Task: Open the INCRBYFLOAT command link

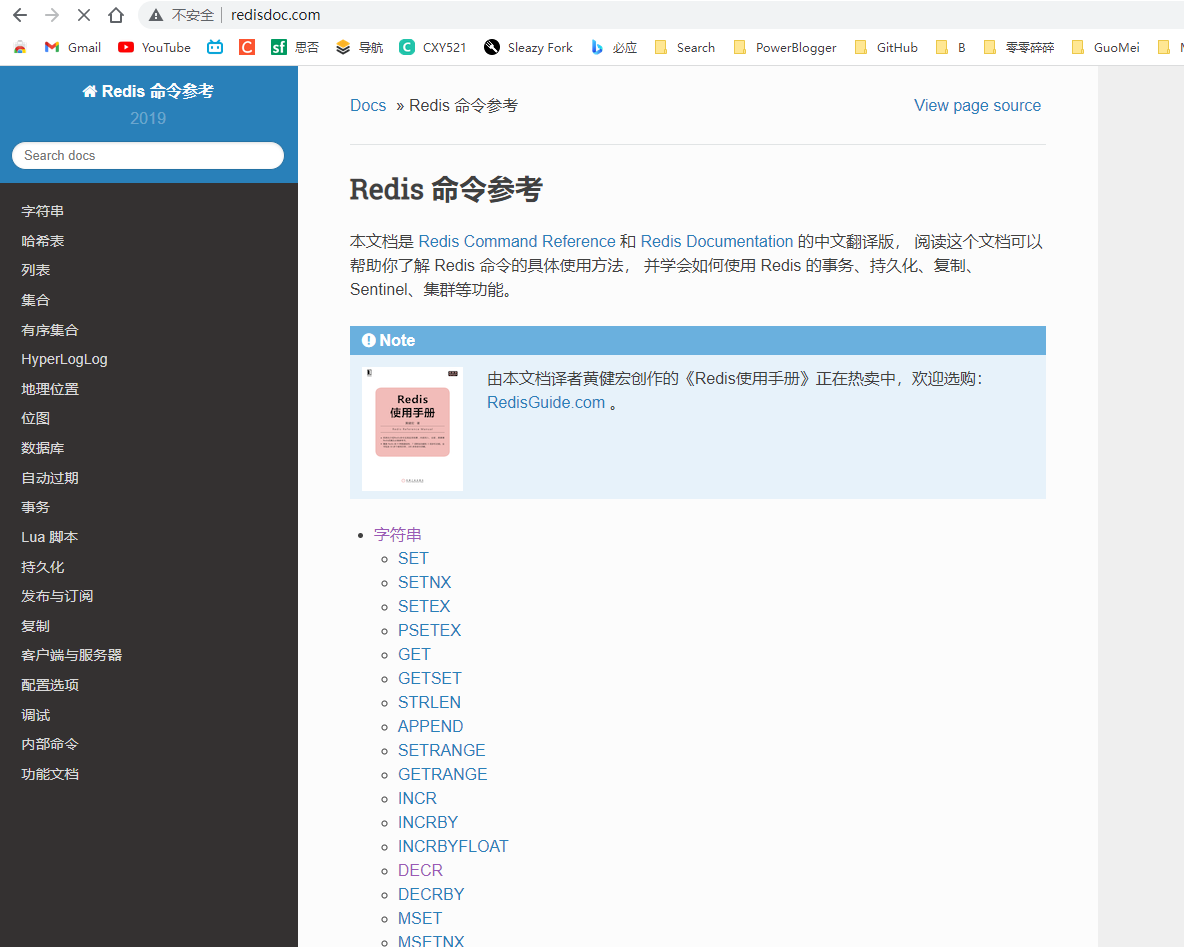Action: (x=453, y=847)
